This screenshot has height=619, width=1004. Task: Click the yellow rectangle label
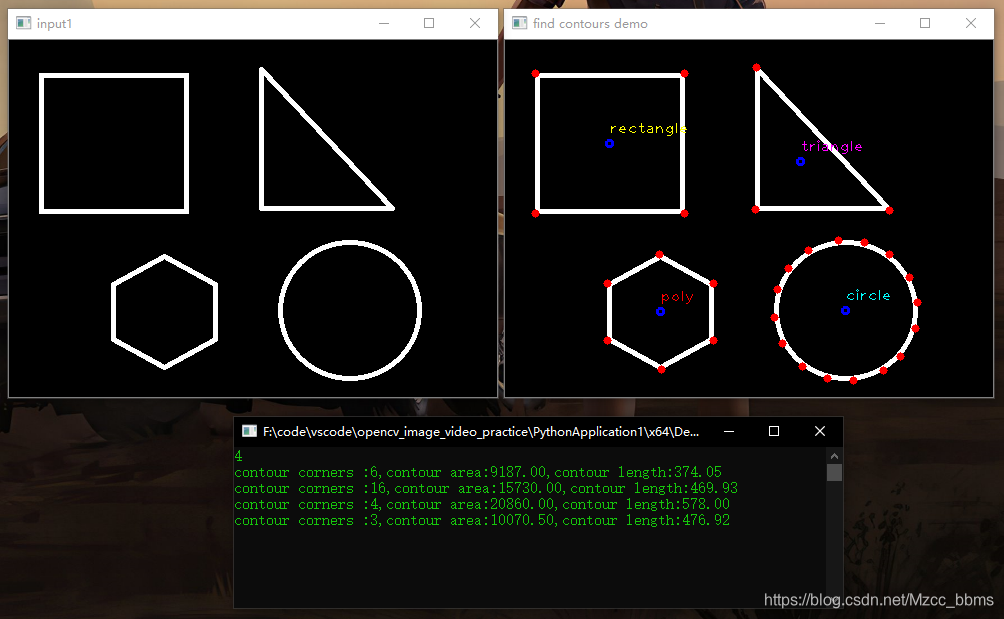point(648,129)
